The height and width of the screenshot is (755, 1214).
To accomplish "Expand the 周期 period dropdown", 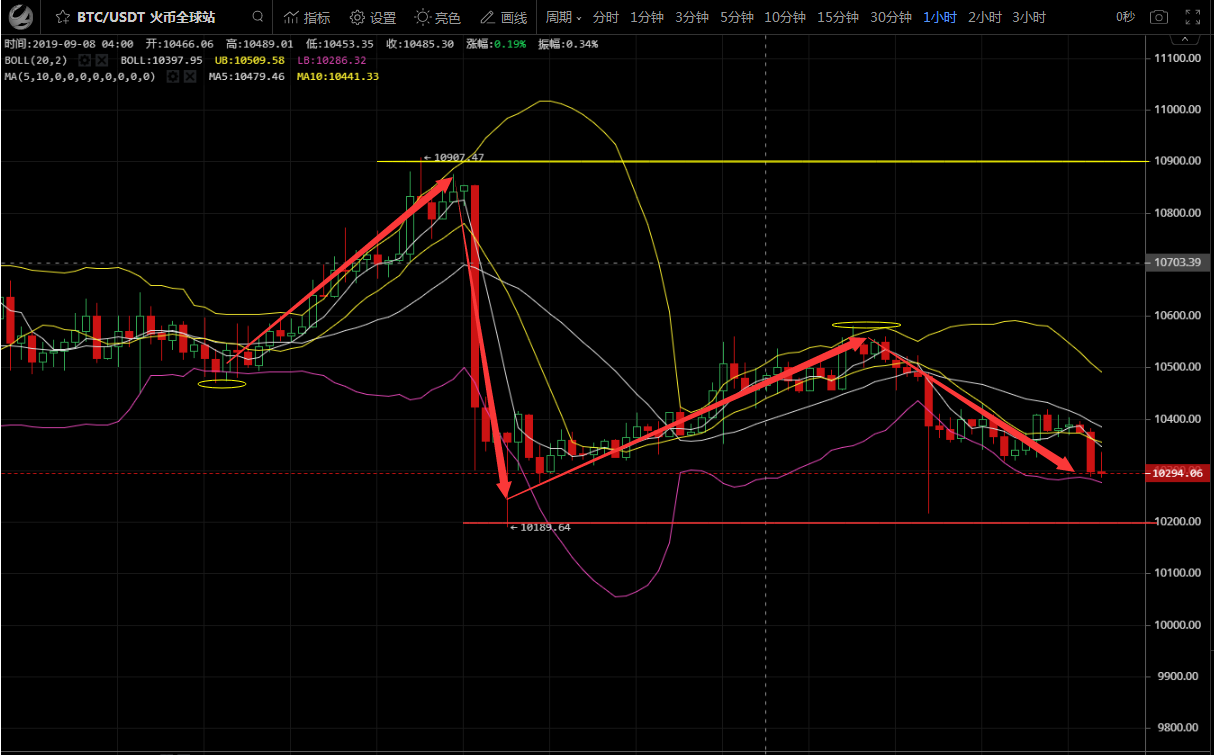I will click(x=563, y=17).
